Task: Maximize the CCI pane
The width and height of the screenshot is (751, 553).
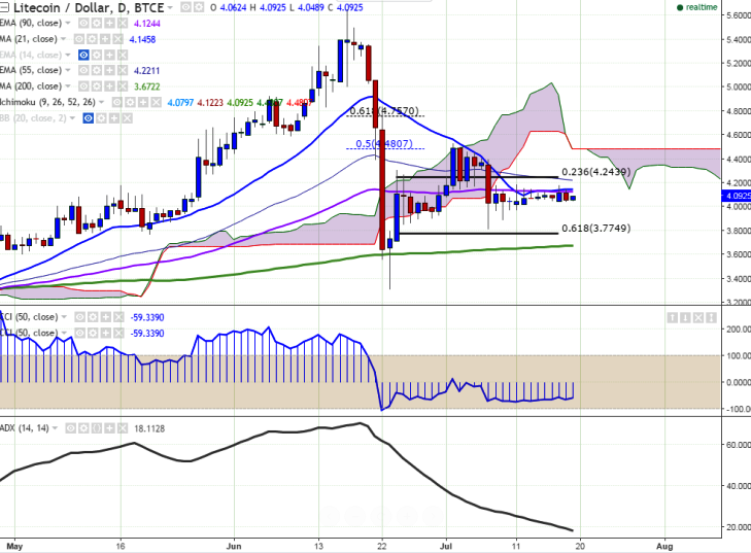Action: (711, 317)
